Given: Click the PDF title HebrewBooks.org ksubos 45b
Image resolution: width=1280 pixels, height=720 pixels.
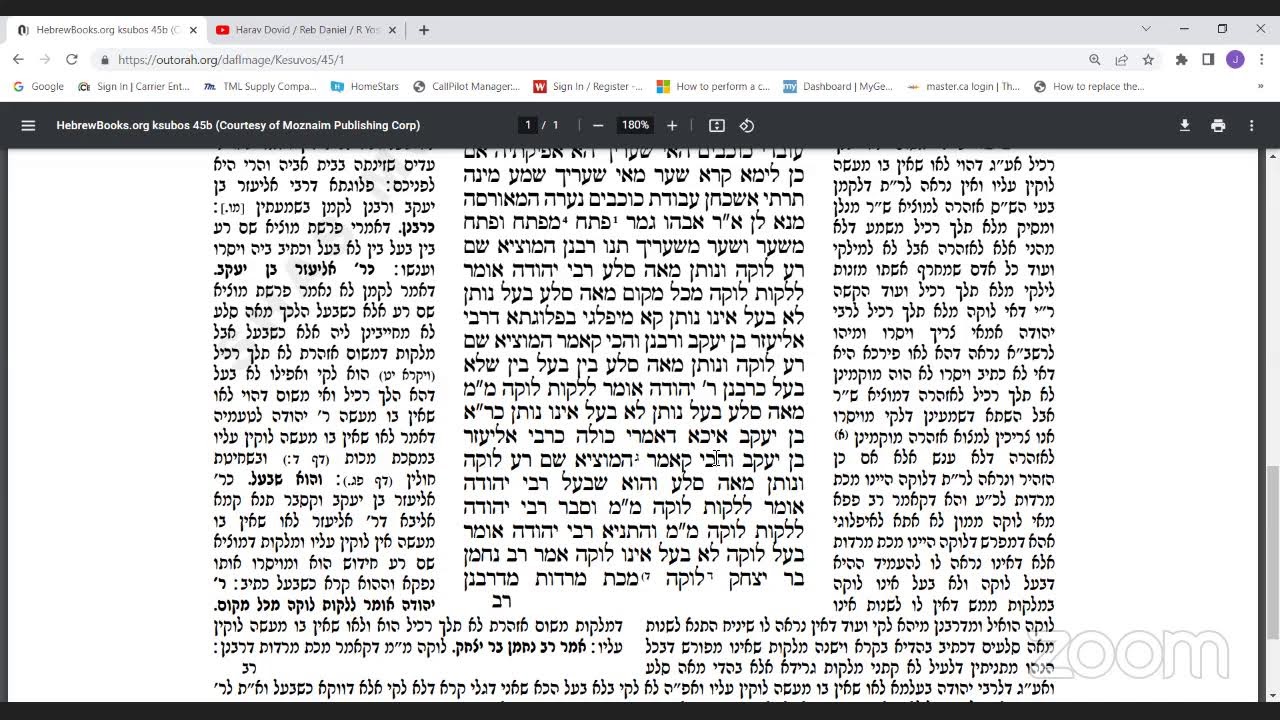Looking at the screenshot, I should [238, 125].
